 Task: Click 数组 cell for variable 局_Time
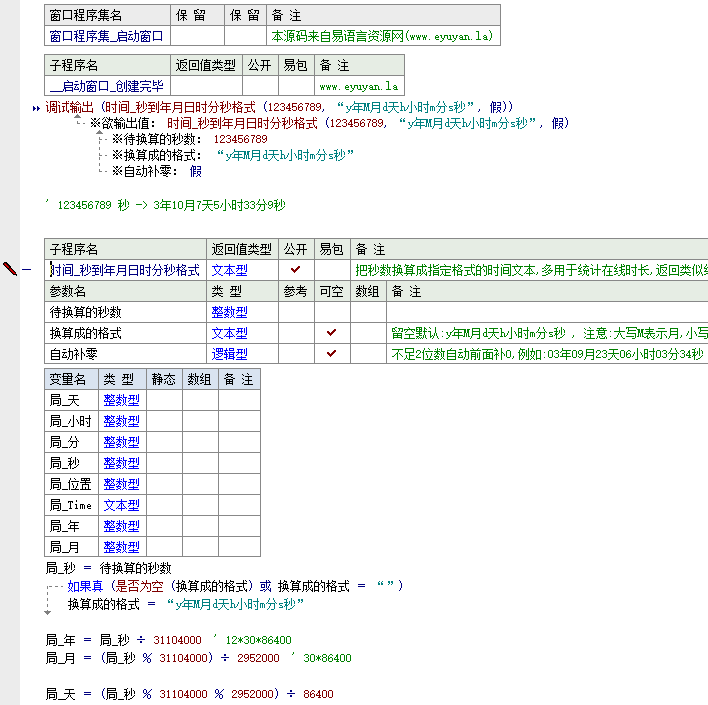[x=200, y=505]
